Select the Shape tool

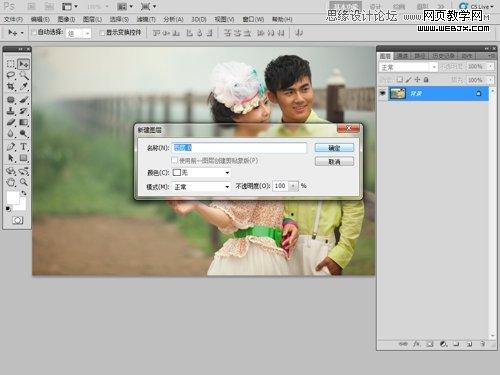(x=23, y=158)
